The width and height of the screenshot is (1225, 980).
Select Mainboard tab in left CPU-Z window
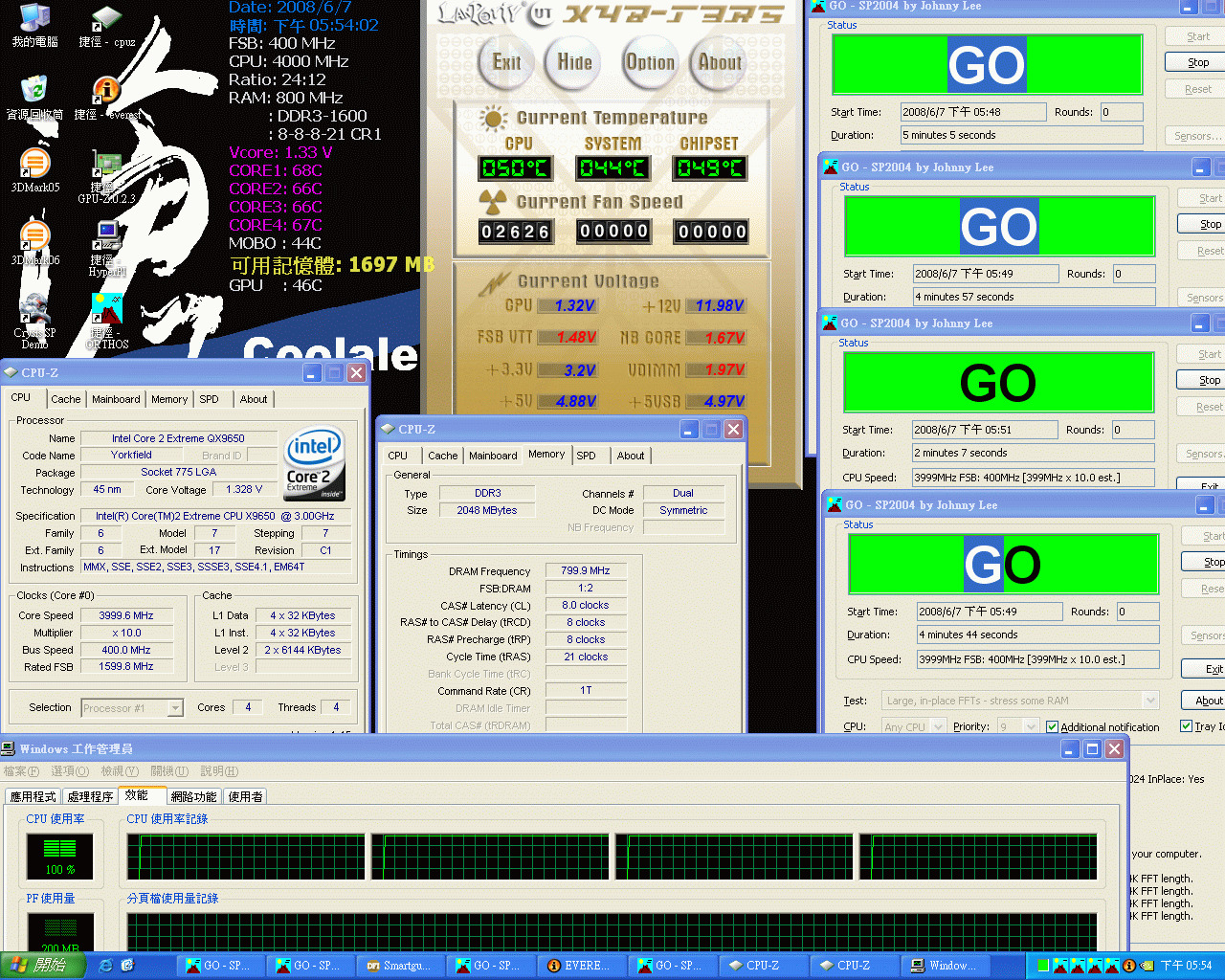116,399
